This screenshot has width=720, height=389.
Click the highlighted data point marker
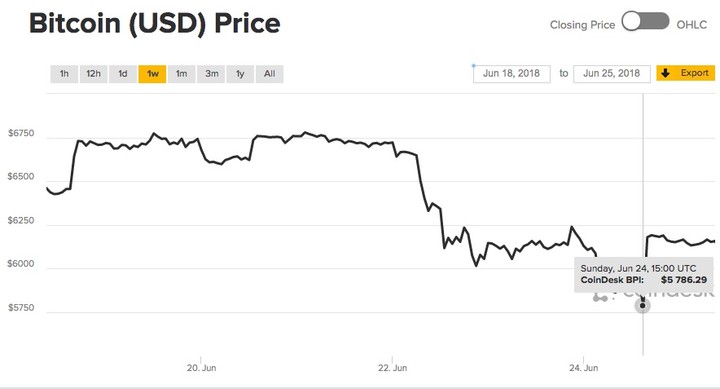(642, 305)
